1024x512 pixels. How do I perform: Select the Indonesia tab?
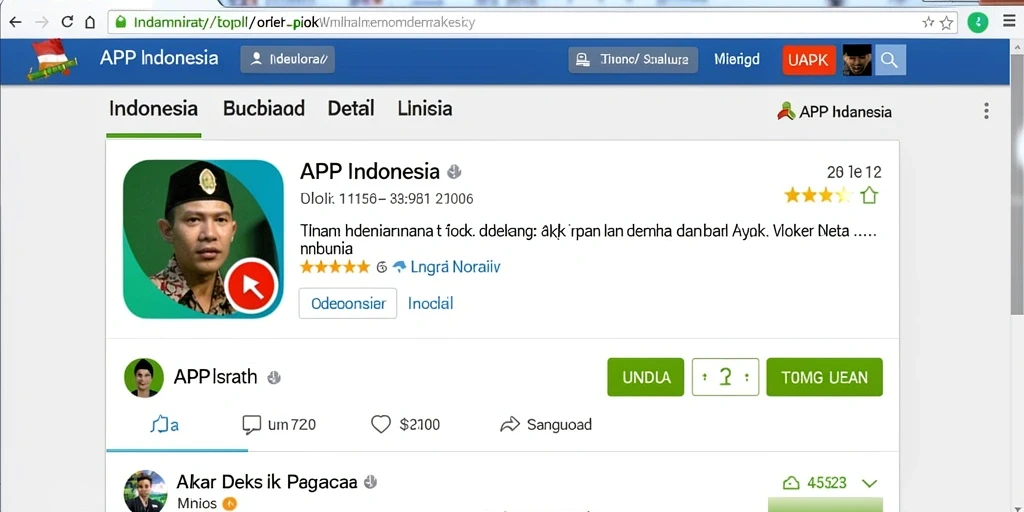(153, 108)
